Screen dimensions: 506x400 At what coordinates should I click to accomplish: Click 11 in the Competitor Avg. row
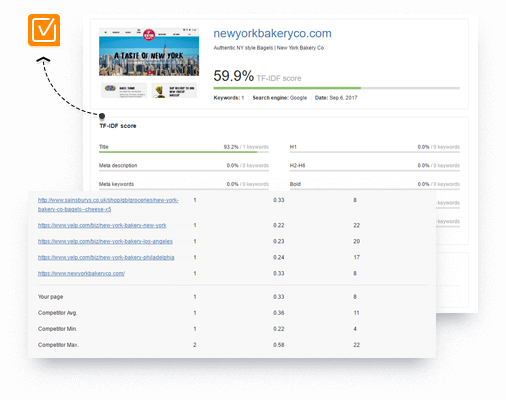357,313
